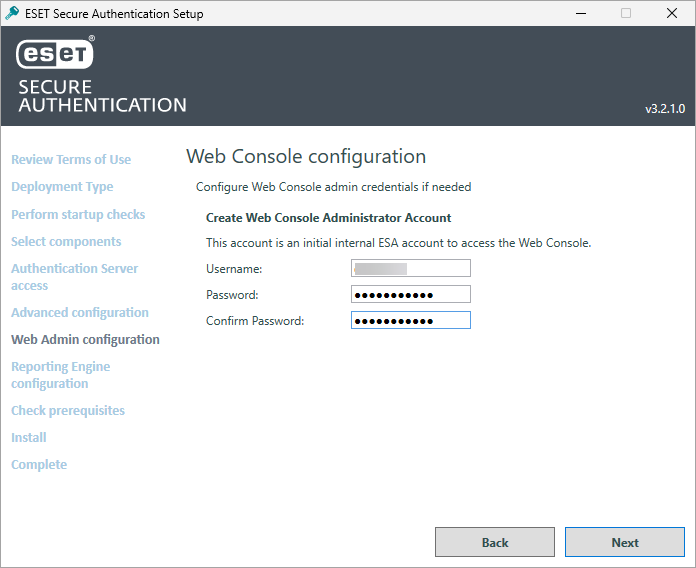Click the 'SECURE AUTHENTICATION' header text
This screenshot has height=568, width=696.
(x=102, y=96)
